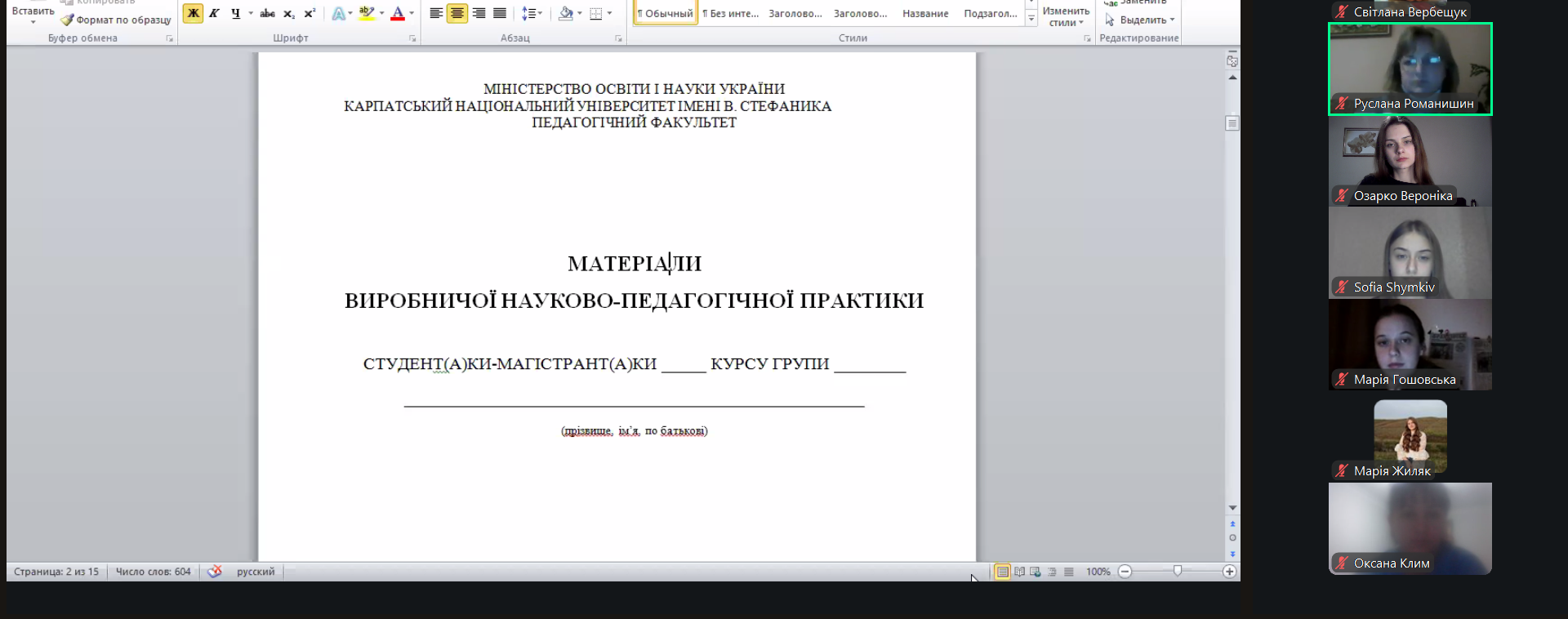Image resolution: width=1568 pixels, height=619 pixels.
Task: Apply subscript formatting
Action: click(x=288, y=13)
